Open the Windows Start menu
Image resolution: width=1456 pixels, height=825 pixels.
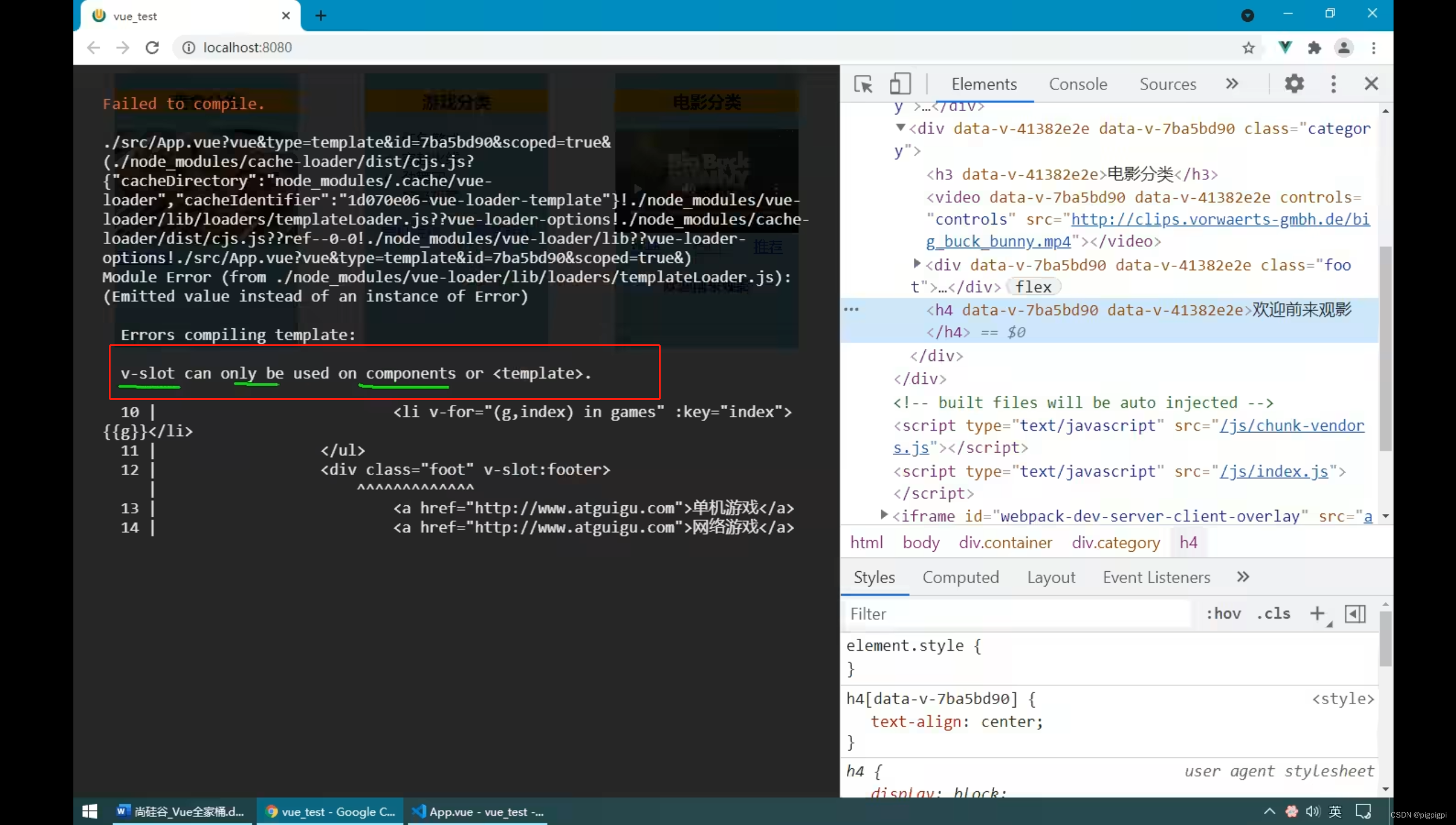pyautogui.click(x=90, y=811)
